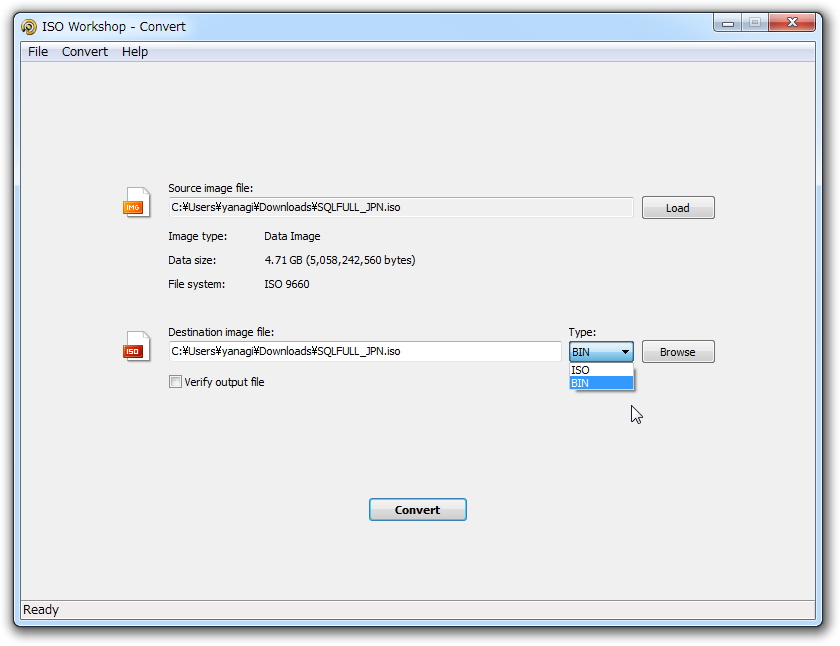This screenshot has height=646, width=840.
Task: Open the File menu
Action: (38, 51)
